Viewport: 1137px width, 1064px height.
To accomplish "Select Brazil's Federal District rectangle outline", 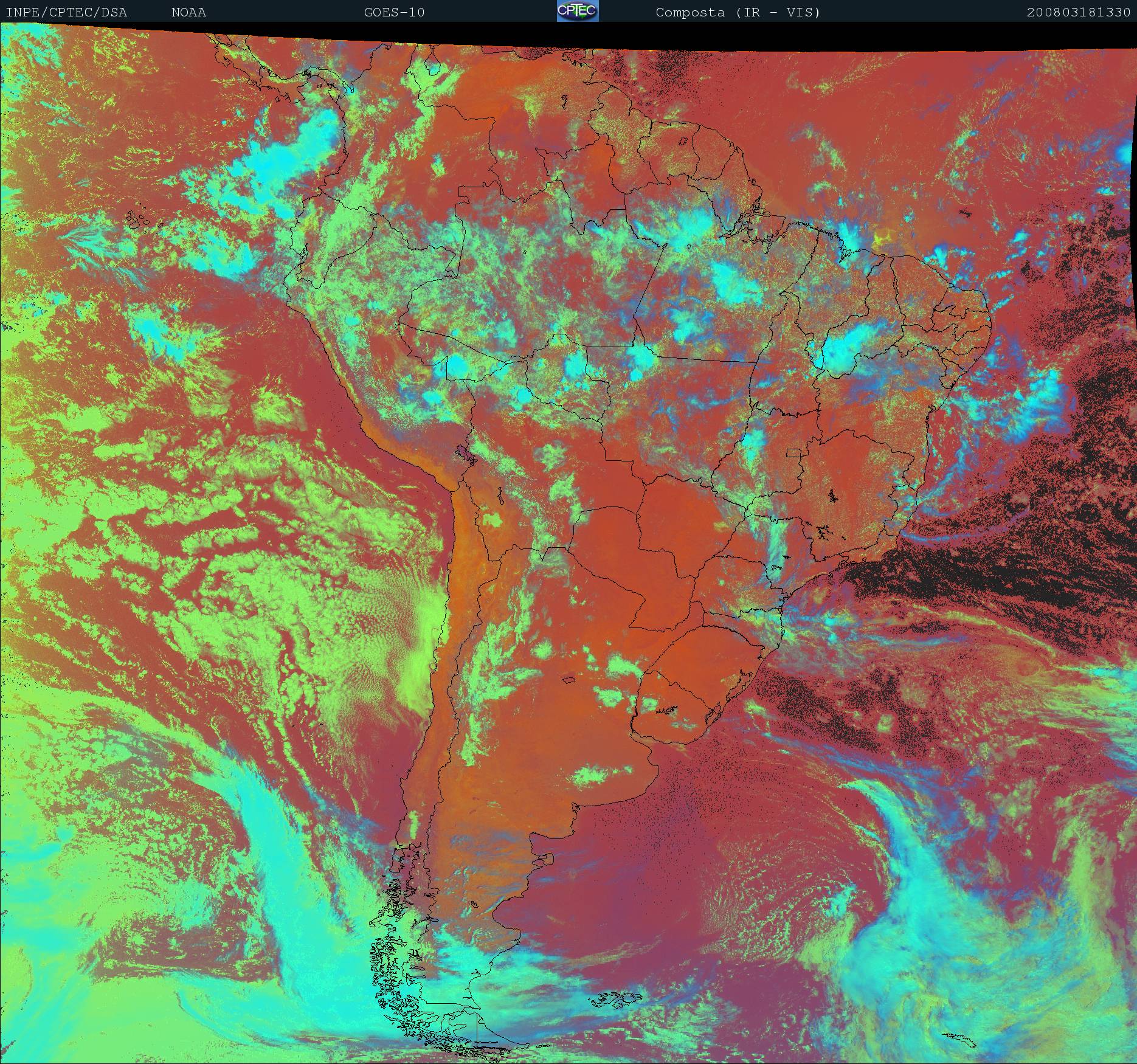I will coord(793,452).
